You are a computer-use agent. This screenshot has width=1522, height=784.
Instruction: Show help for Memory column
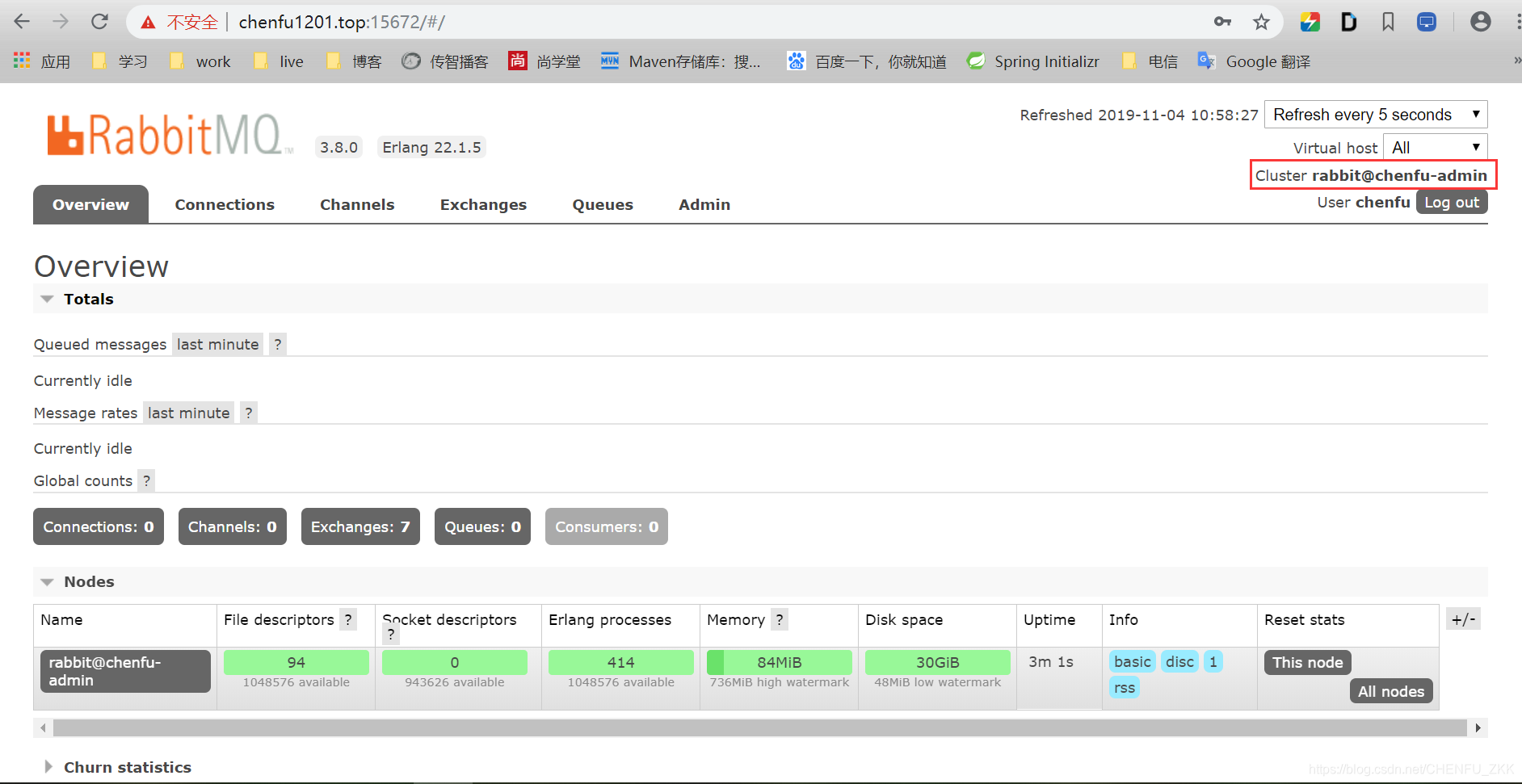click(x=780, y=619)
